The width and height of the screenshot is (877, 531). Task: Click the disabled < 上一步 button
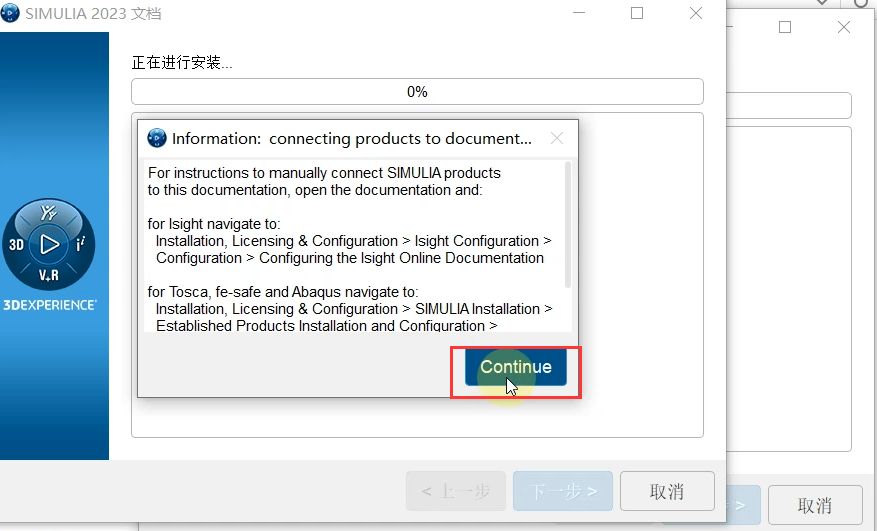(456, 491)
